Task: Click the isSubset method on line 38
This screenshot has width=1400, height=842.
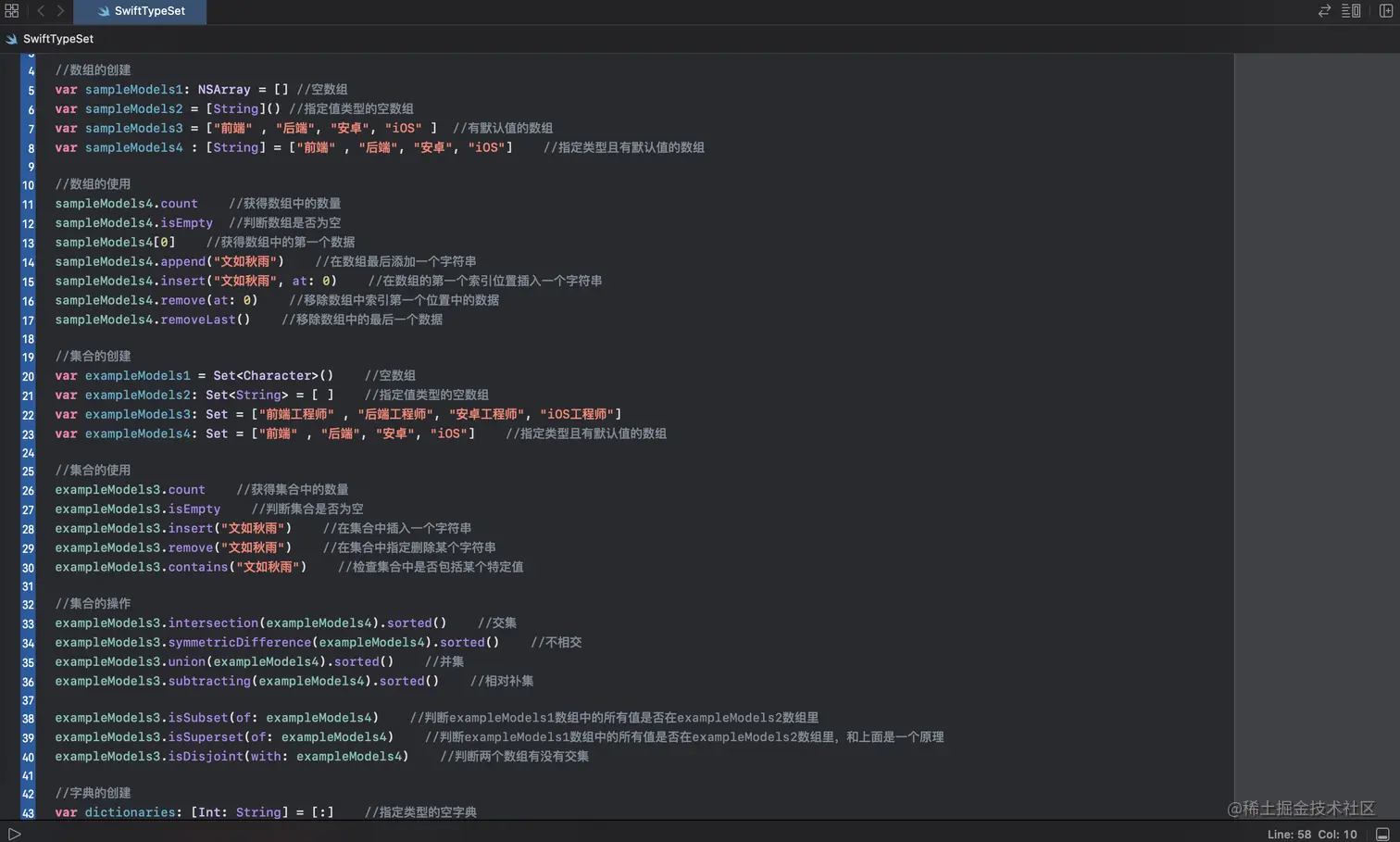Action: click(198, 718)
